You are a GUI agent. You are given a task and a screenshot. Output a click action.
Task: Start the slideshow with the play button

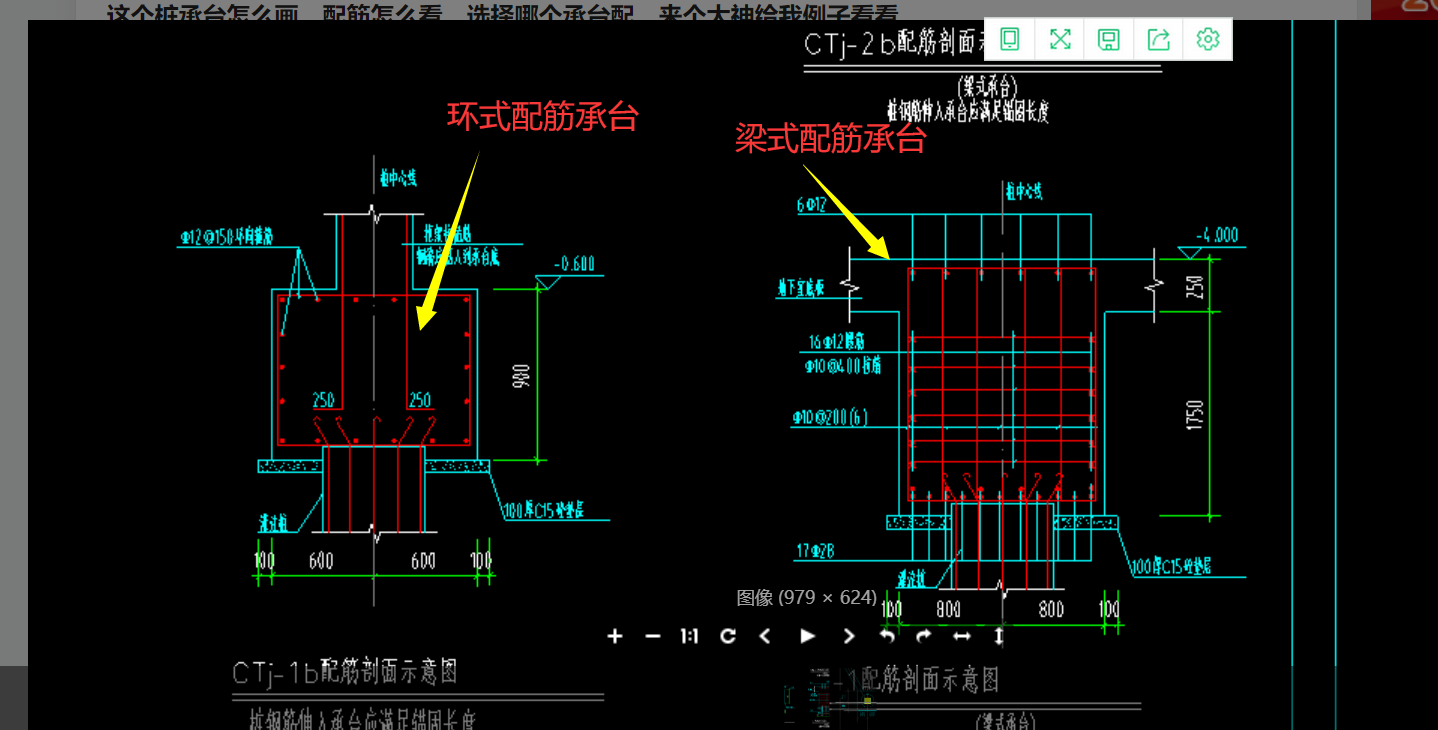[x=808, y=636]
